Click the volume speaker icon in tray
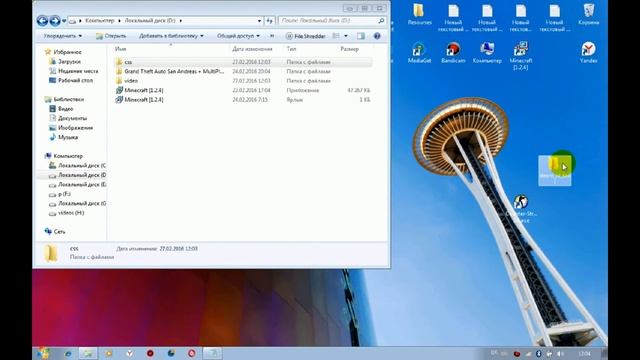This screenshot has width=640, height=360. click(560, 353)
